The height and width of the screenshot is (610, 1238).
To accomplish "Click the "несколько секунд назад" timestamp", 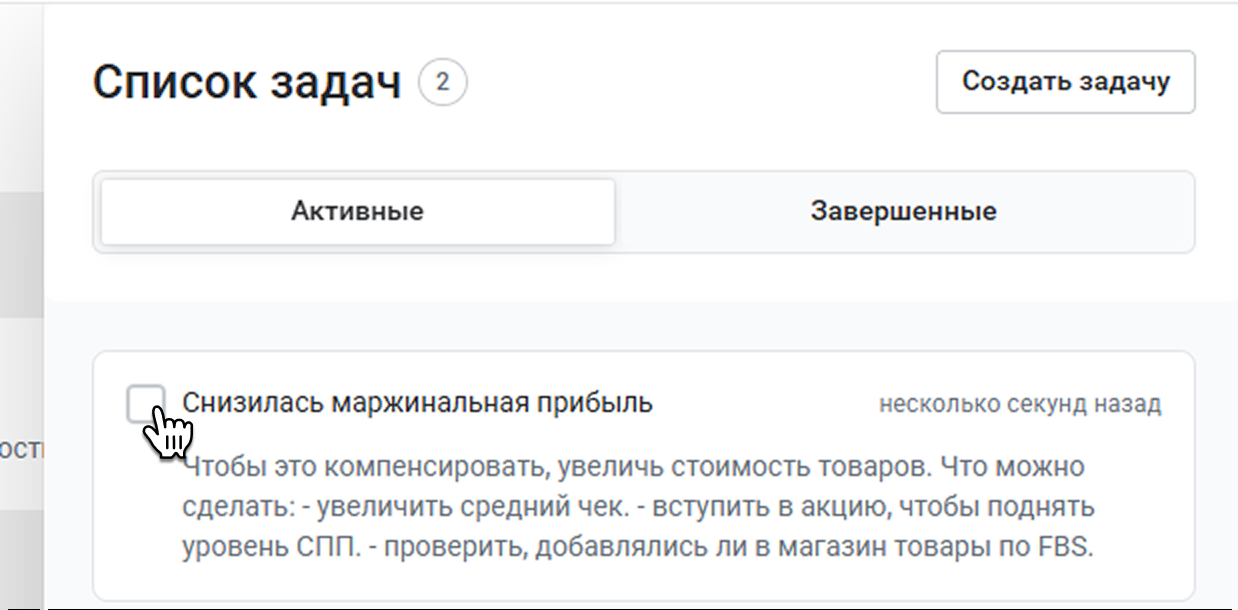I will tap(1020, 404).
